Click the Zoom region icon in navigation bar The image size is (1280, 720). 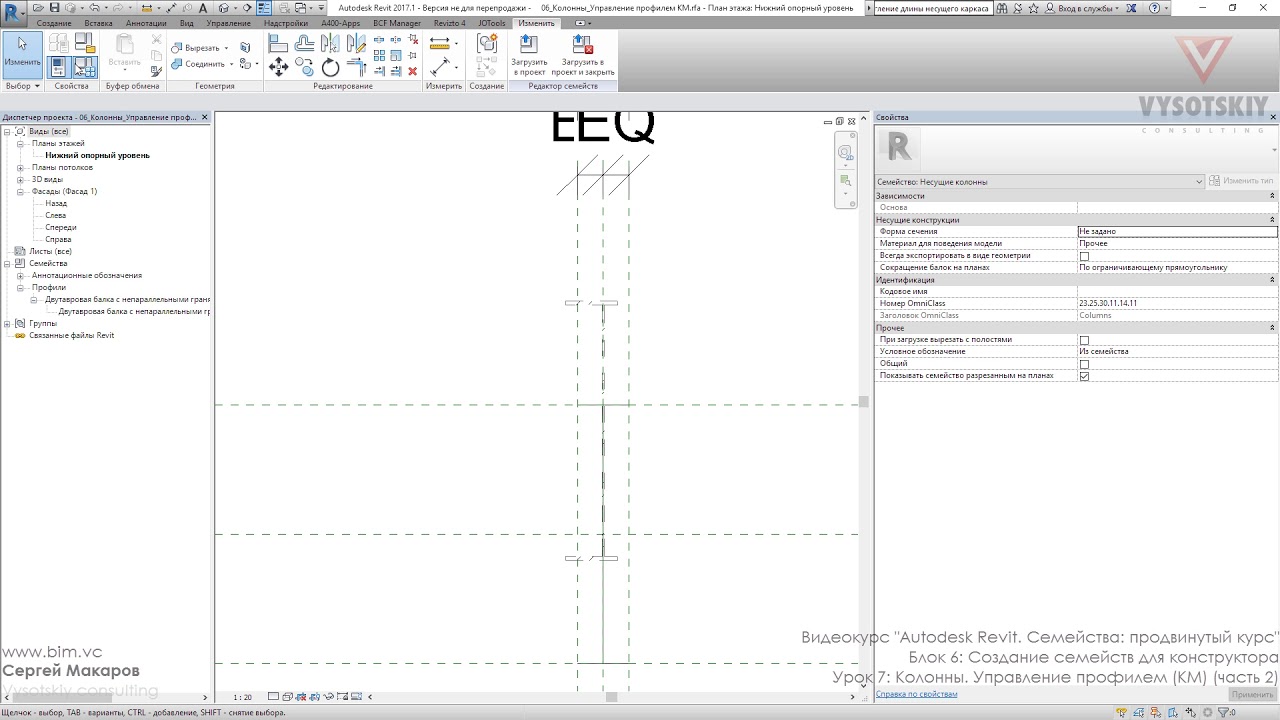[846, 181]
